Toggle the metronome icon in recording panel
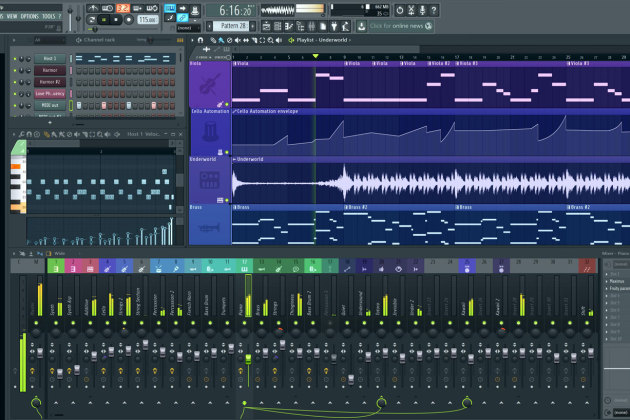The image size is (630, 420). [x=93, y=8]
